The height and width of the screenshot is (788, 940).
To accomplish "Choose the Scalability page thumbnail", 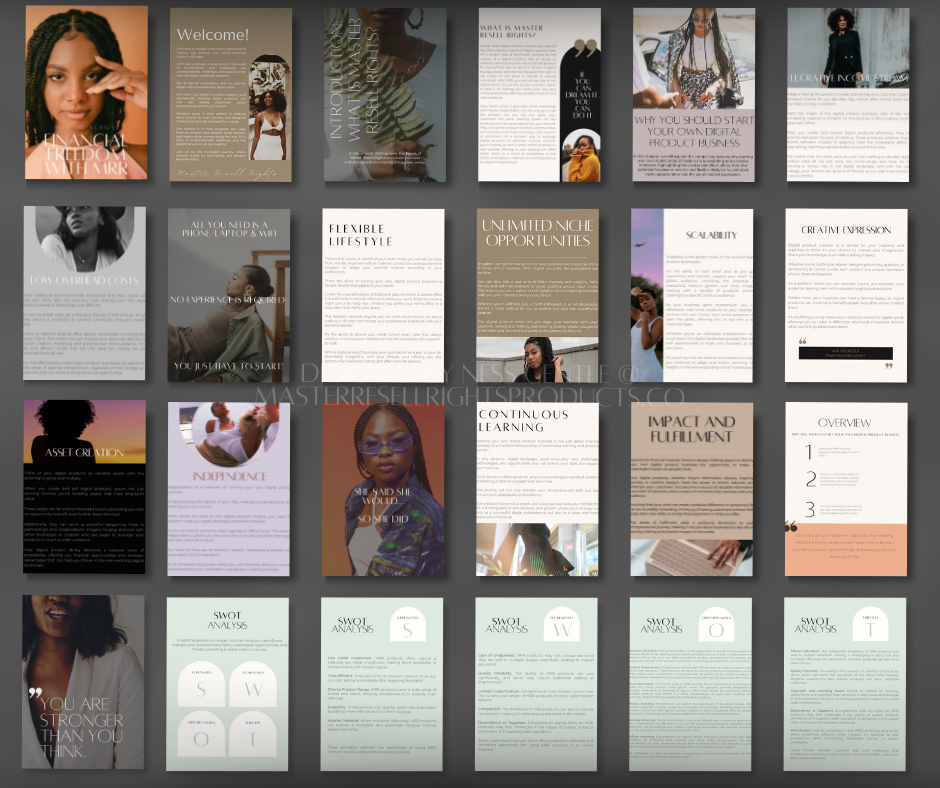I will [x=692, y=292].
